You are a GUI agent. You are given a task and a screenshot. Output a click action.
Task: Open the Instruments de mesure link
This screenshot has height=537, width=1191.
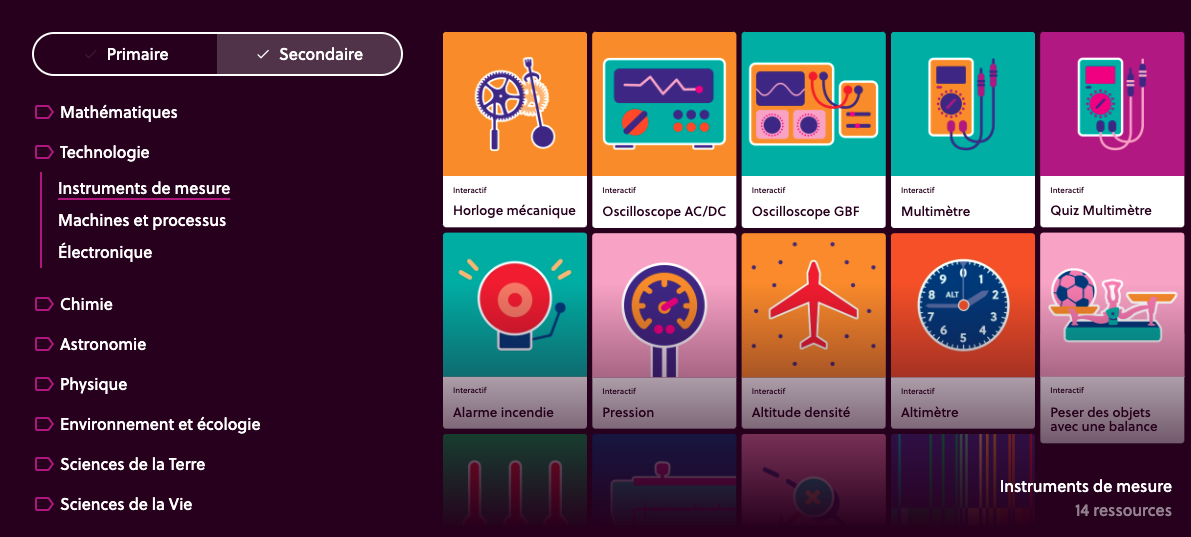(144, 188)
